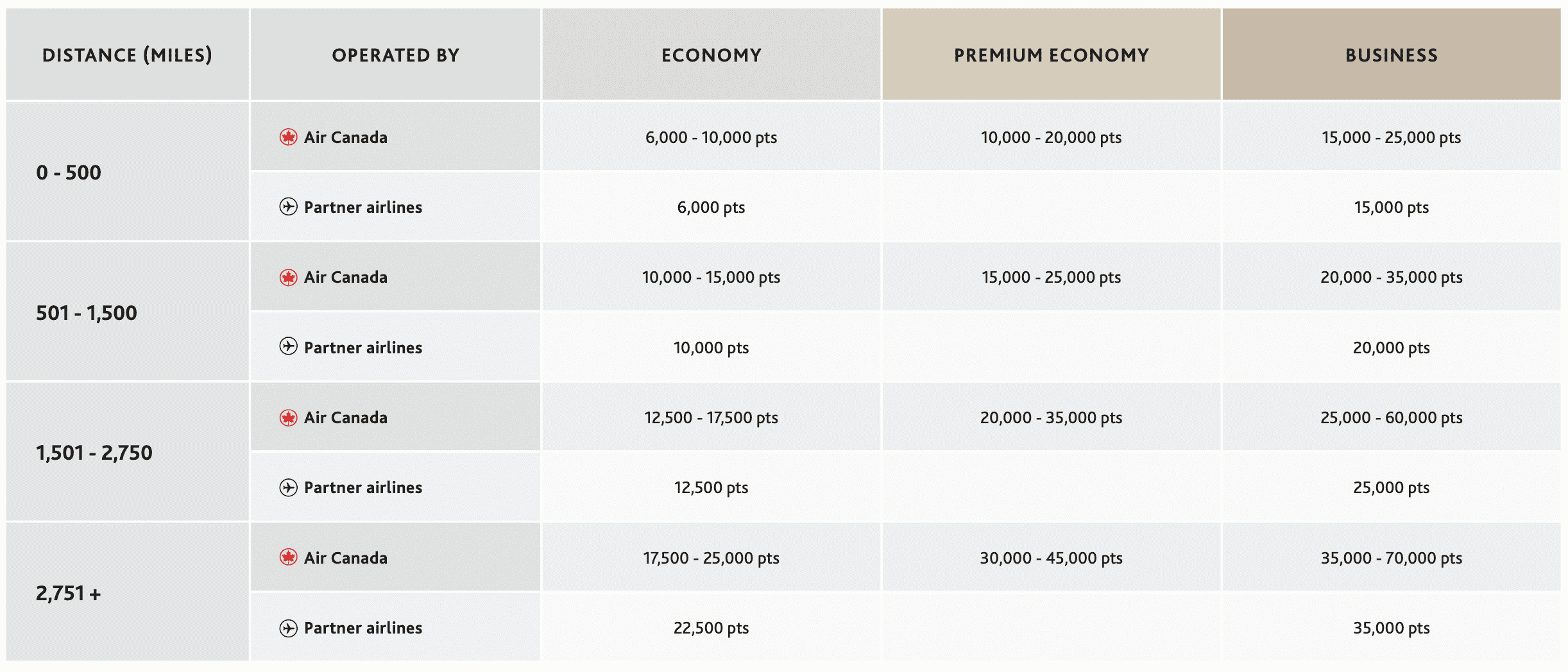Select the 0 - 500 distance cell
The image size is (1568, 672).
[69, 172]
